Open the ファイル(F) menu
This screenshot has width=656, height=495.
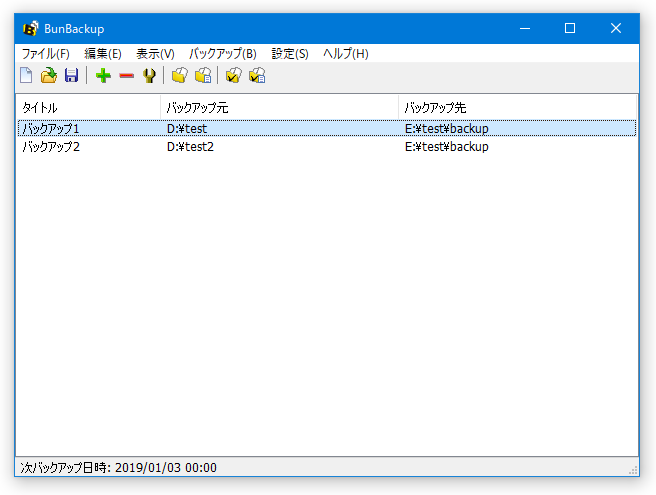(x=46, y=54)
